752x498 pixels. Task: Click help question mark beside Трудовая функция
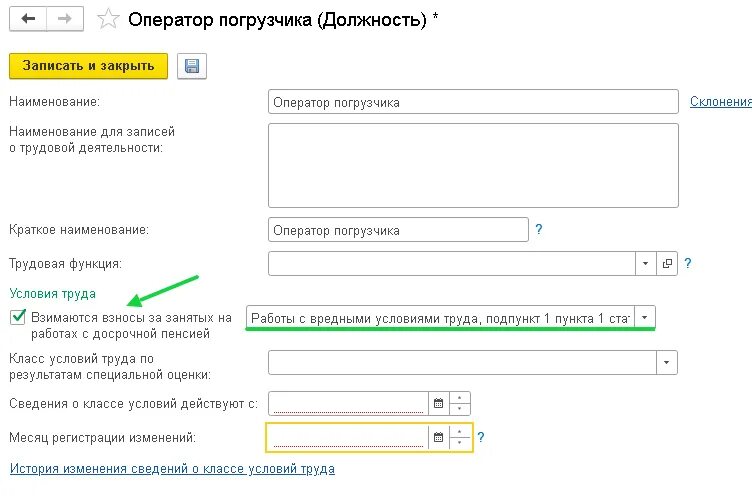pyautogui.click(x=688, y=264)
